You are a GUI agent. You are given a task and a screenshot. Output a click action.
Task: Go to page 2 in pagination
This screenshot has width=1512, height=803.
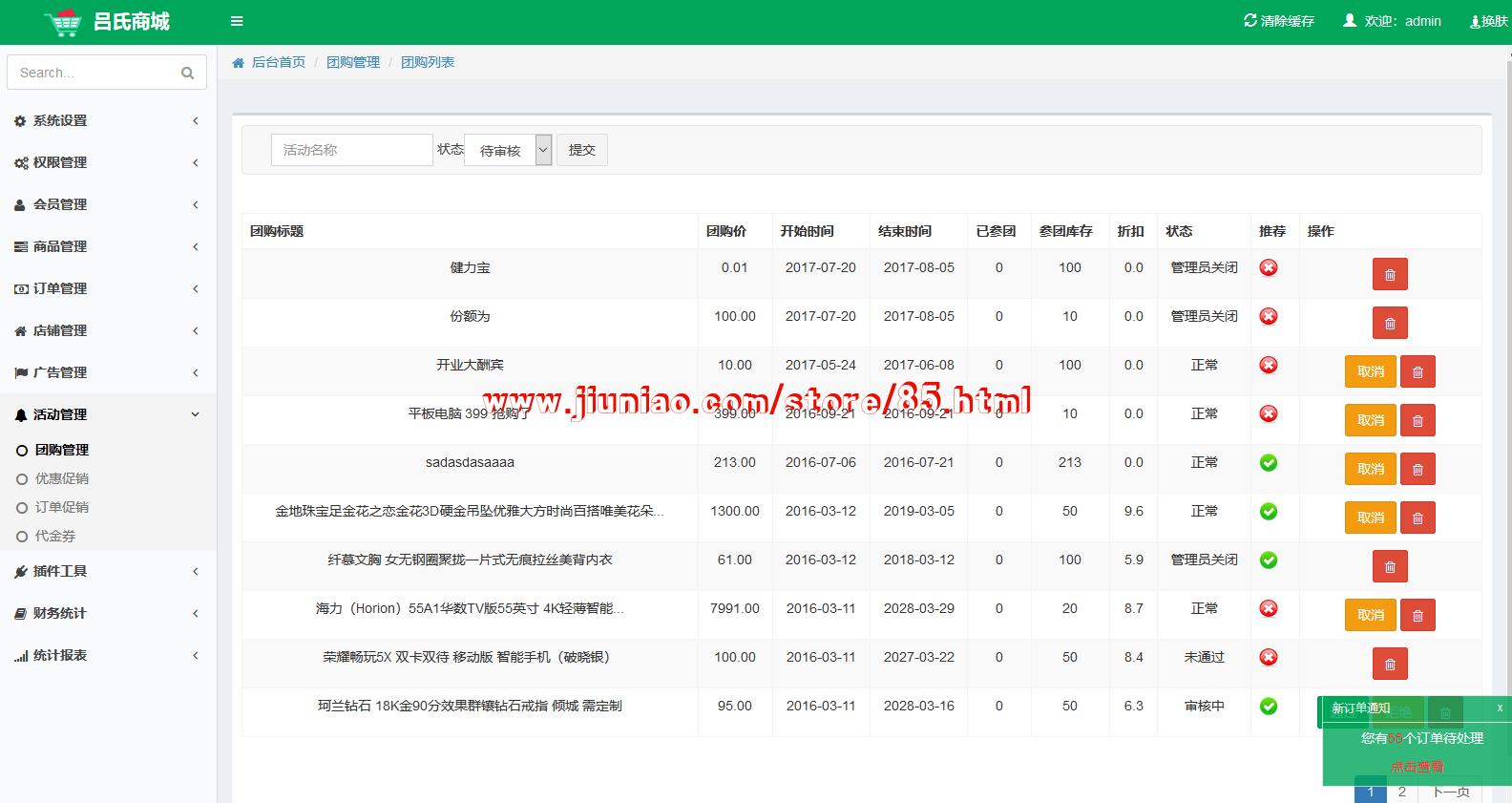pyautogui.click(x=1401, y=792)
